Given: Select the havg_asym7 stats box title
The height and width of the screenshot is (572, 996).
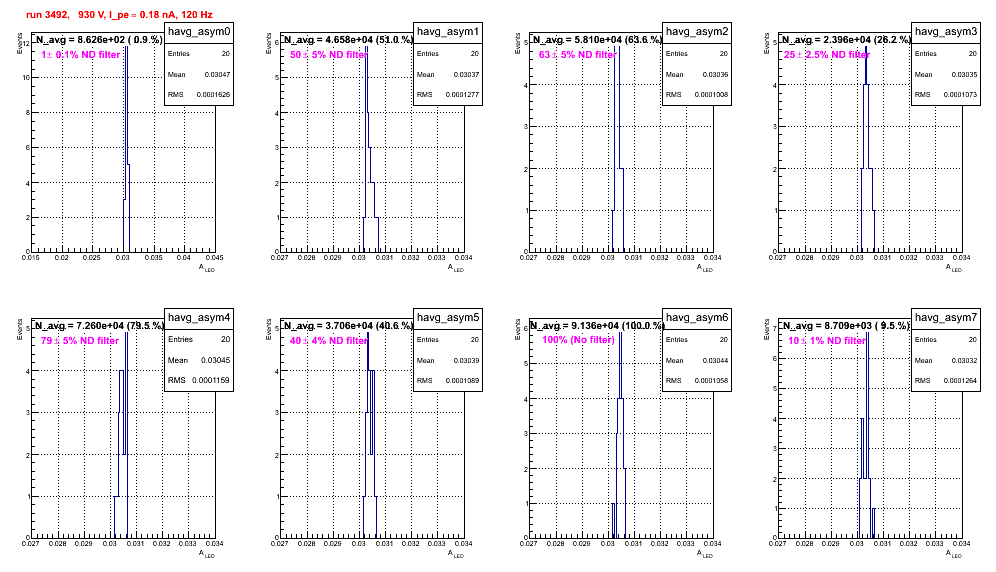Looking at the screenshot, I should point(946,318).
